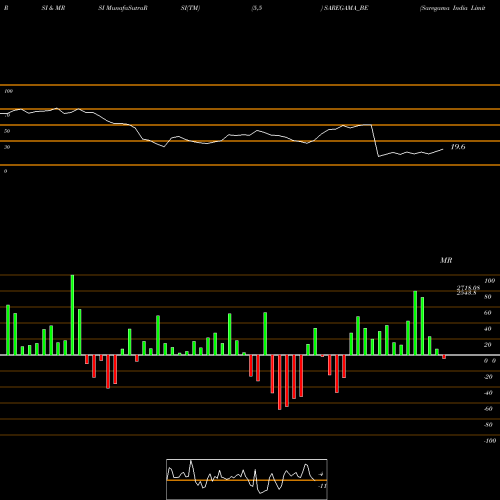Click the 20 label on MR axis
The height and width of the screenshot is (500, 500).
click(x=488, y=345)
